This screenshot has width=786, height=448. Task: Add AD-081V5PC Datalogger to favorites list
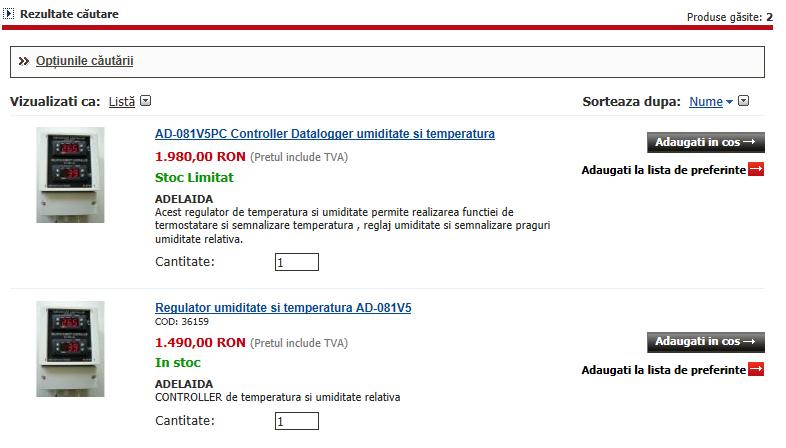tap(663, 170)
